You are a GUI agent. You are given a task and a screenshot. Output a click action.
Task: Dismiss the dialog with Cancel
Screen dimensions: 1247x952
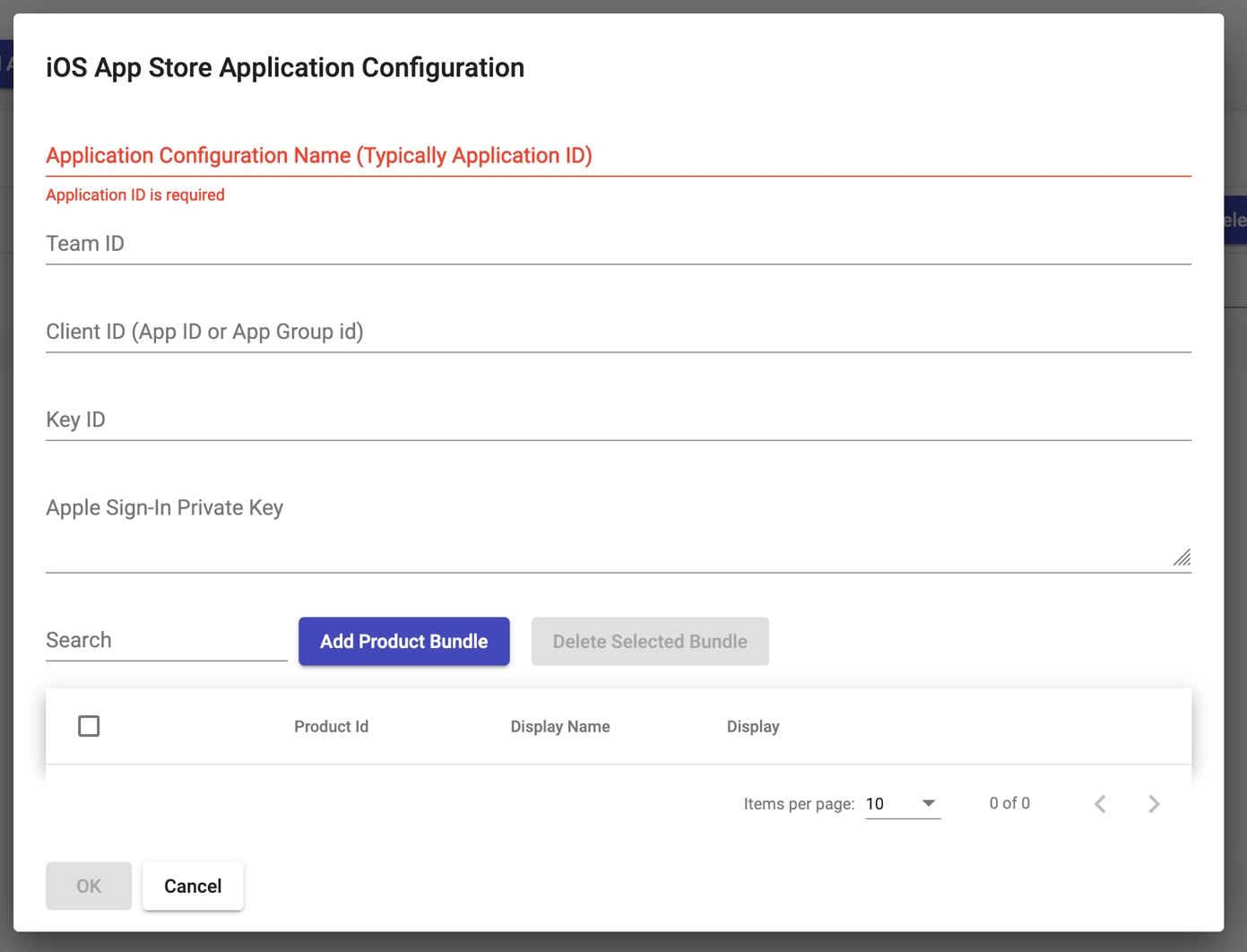(x=193, y=887)
